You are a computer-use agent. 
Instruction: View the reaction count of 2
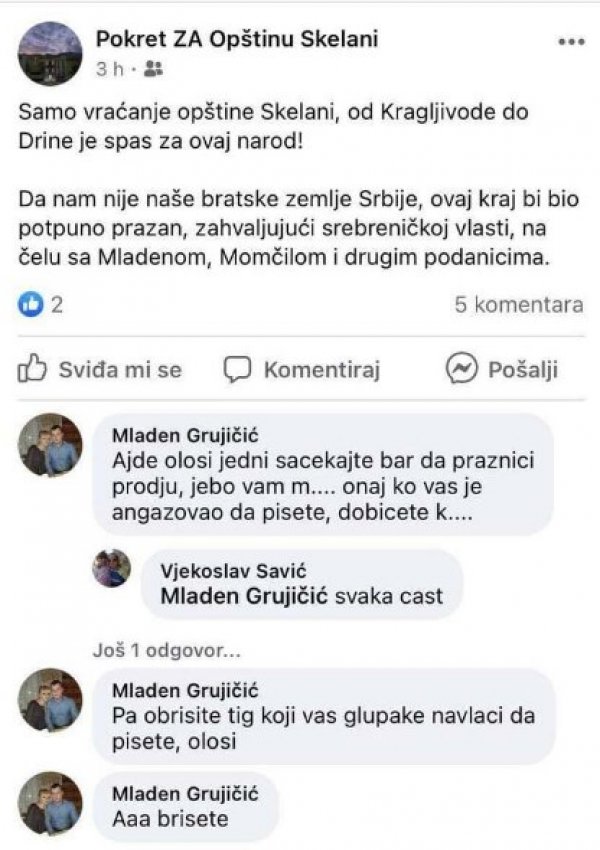click(x=57, y=305)
